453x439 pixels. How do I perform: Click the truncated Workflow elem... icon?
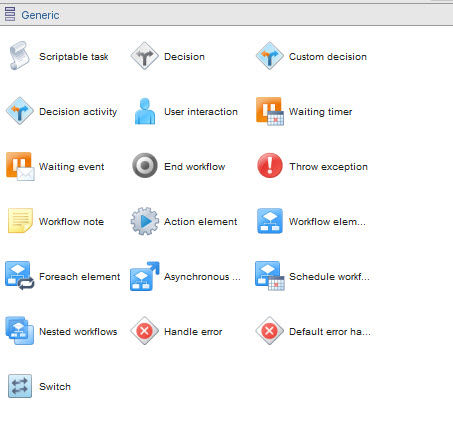pos(270,221)
